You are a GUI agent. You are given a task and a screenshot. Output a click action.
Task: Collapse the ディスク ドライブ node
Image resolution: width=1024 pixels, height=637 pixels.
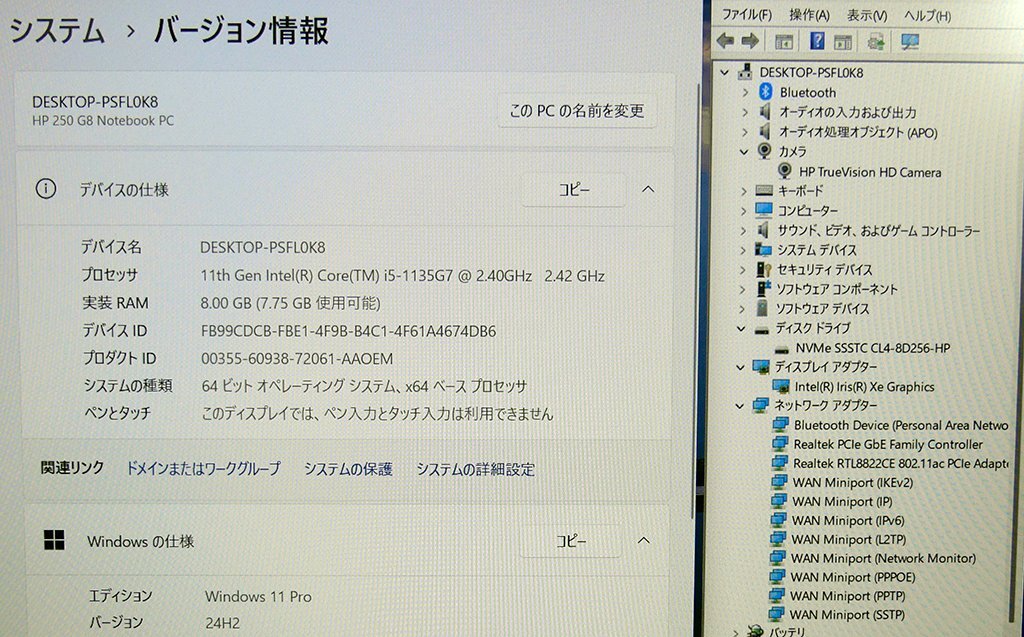tap(741, 329)
